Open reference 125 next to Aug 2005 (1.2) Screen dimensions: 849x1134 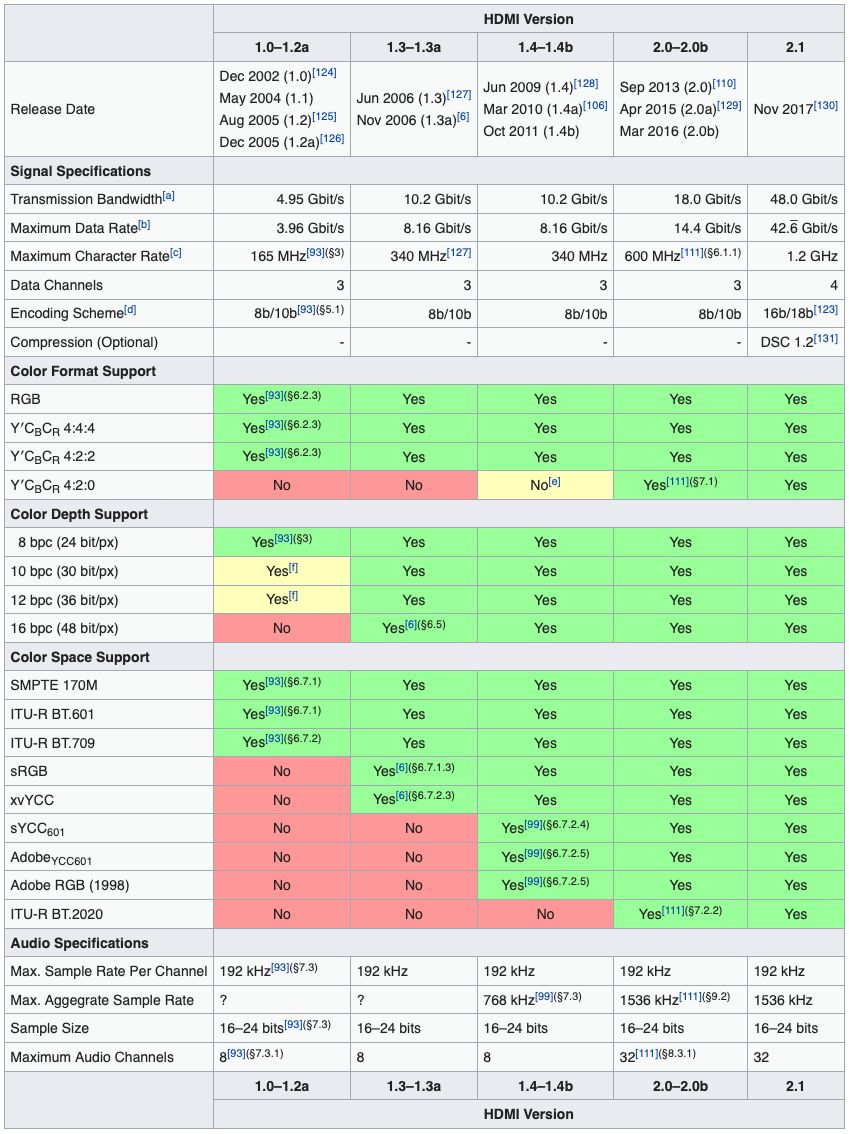(325, 116)
